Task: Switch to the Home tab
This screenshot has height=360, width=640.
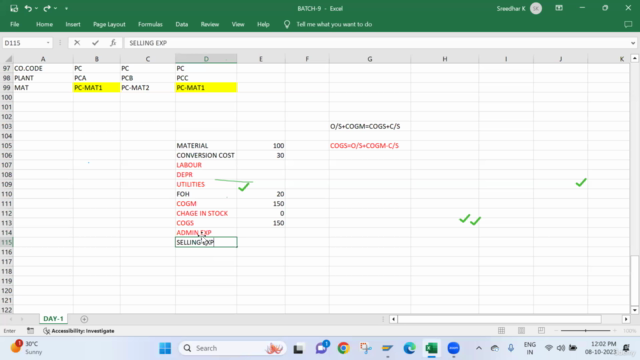Action: pyautogui.click(x=44, y=24)
